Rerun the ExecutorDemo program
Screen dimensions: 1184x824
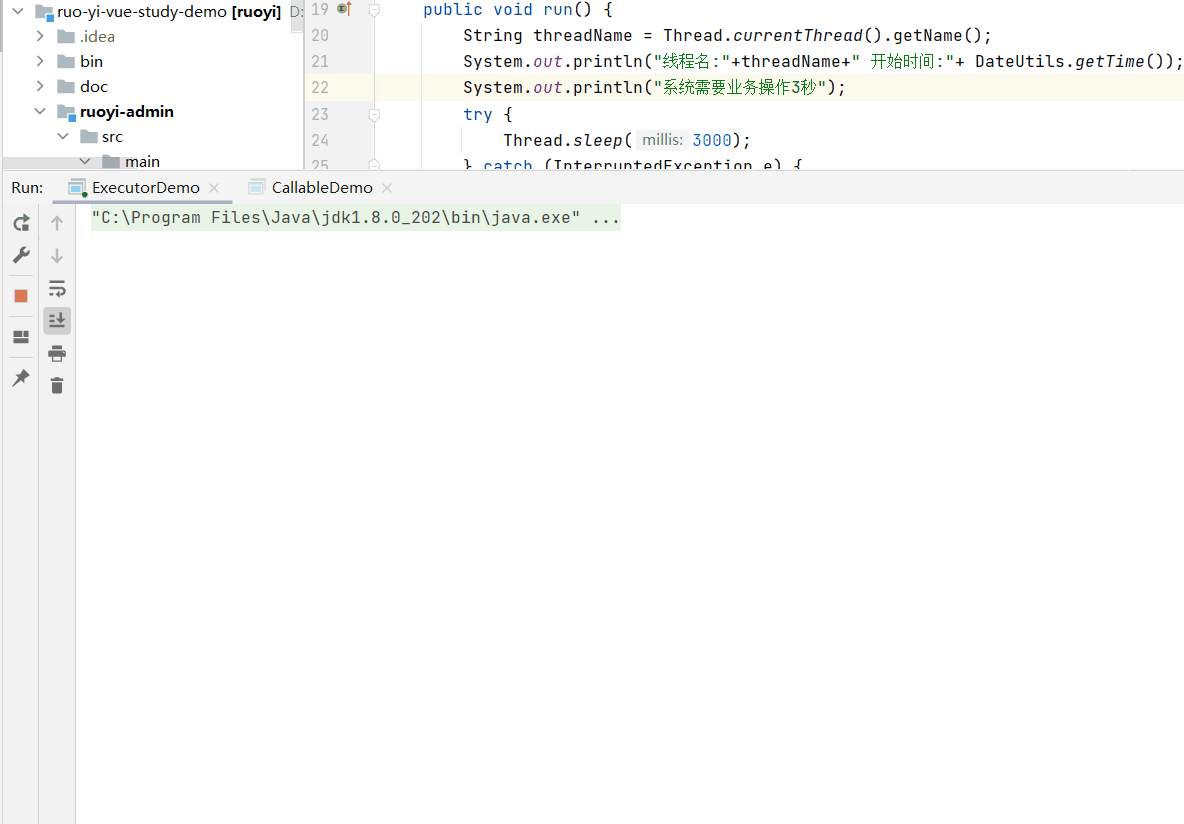pyautogui.click(x=21, y=223)
